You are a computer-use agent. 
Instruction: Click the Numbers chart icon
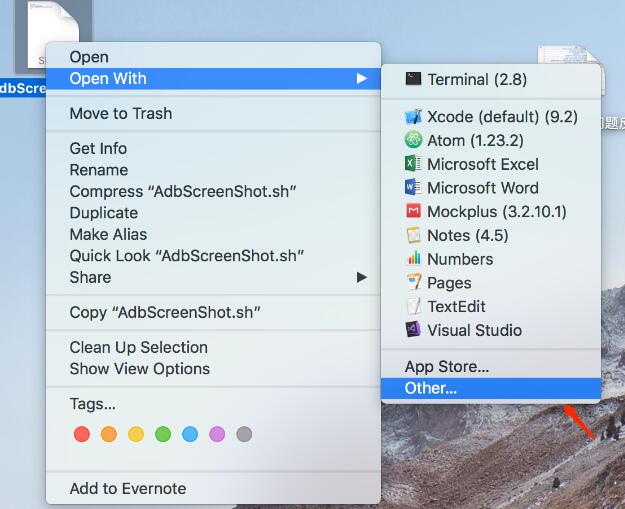[414, 259]
